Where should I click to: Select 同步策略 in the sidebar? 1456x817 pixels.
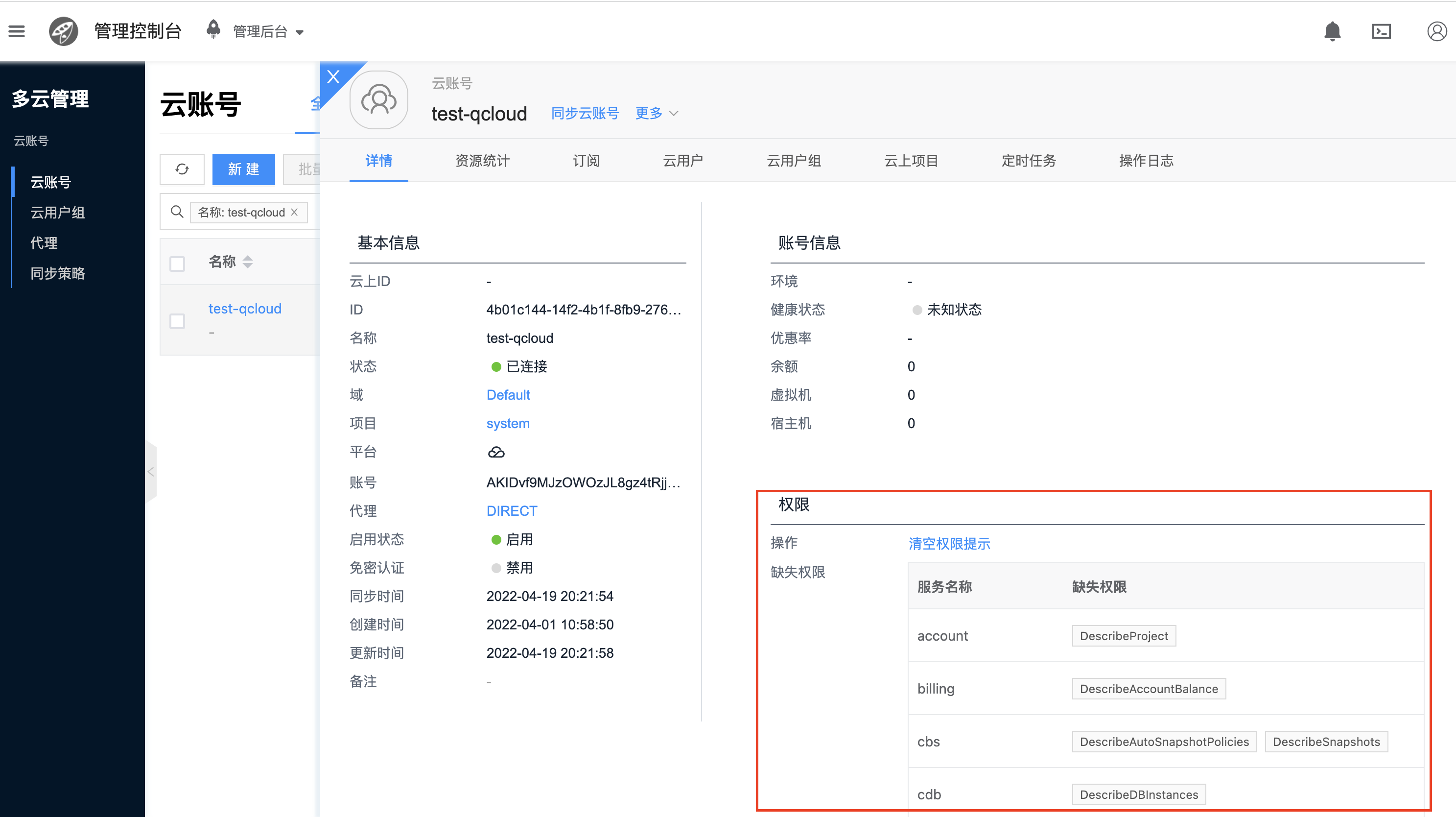[x=58, y=273]
